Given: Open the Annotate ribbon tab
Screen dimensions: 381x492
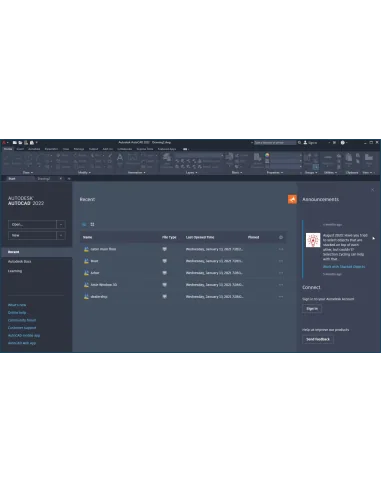Looking at the screenshot, I should point(34,149).
